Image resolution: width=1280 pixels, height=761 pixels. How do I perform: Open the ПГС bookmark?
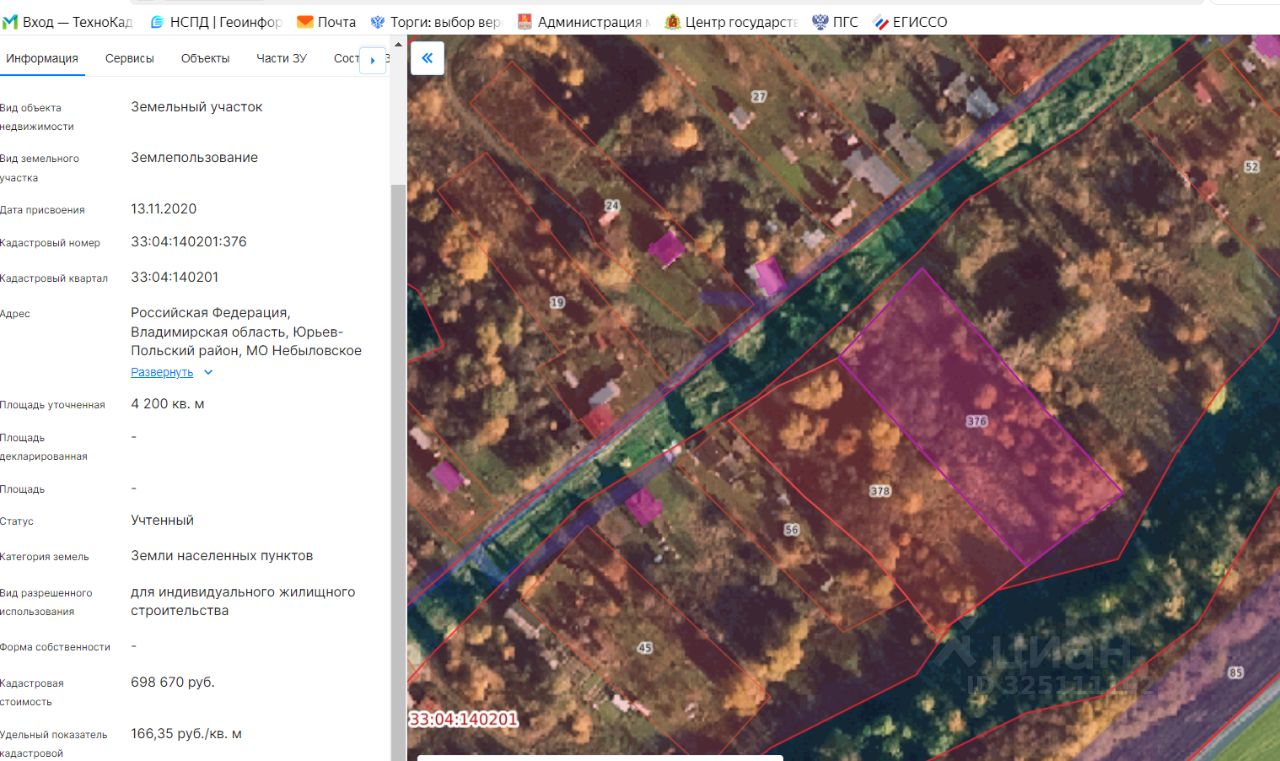pos(835,22)
